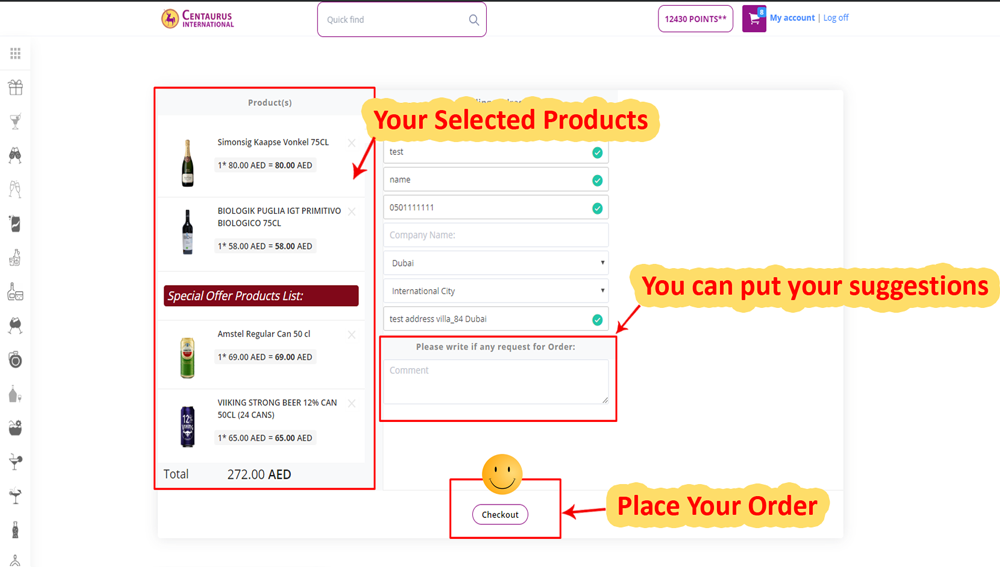Screen dimensions: 1000x567
Task: Click the Checkout button
Action: 500,515
